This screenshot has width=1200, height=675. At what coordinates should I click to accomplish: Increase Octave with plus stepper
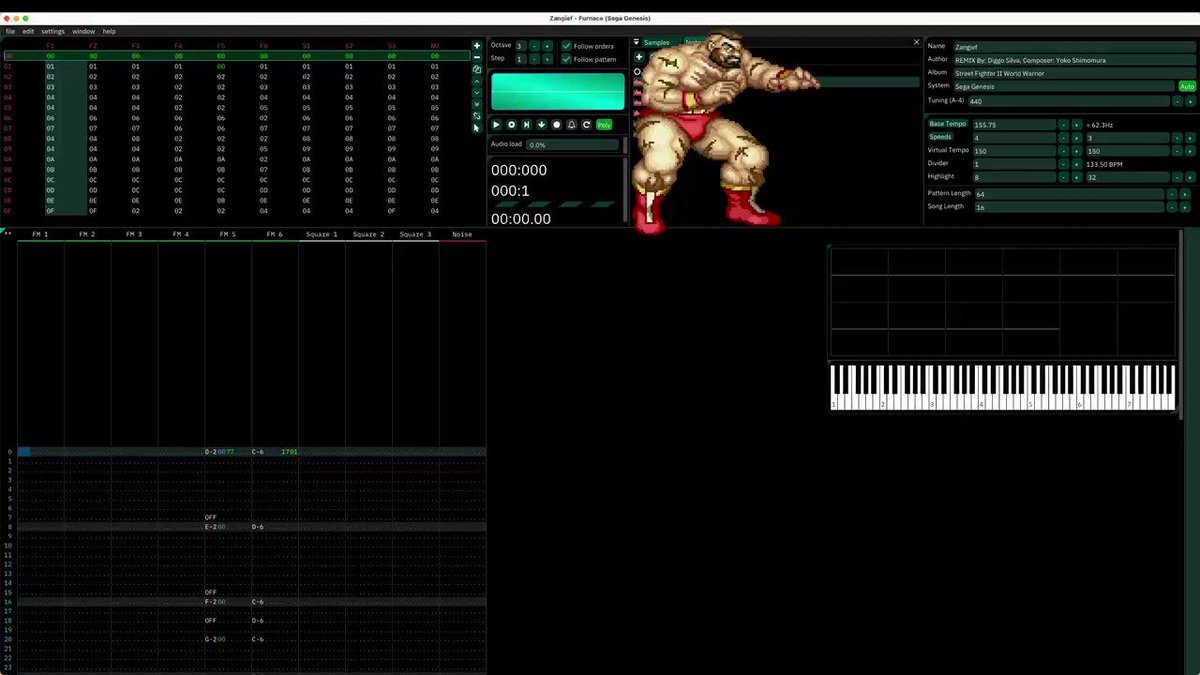tap(547, 46)
